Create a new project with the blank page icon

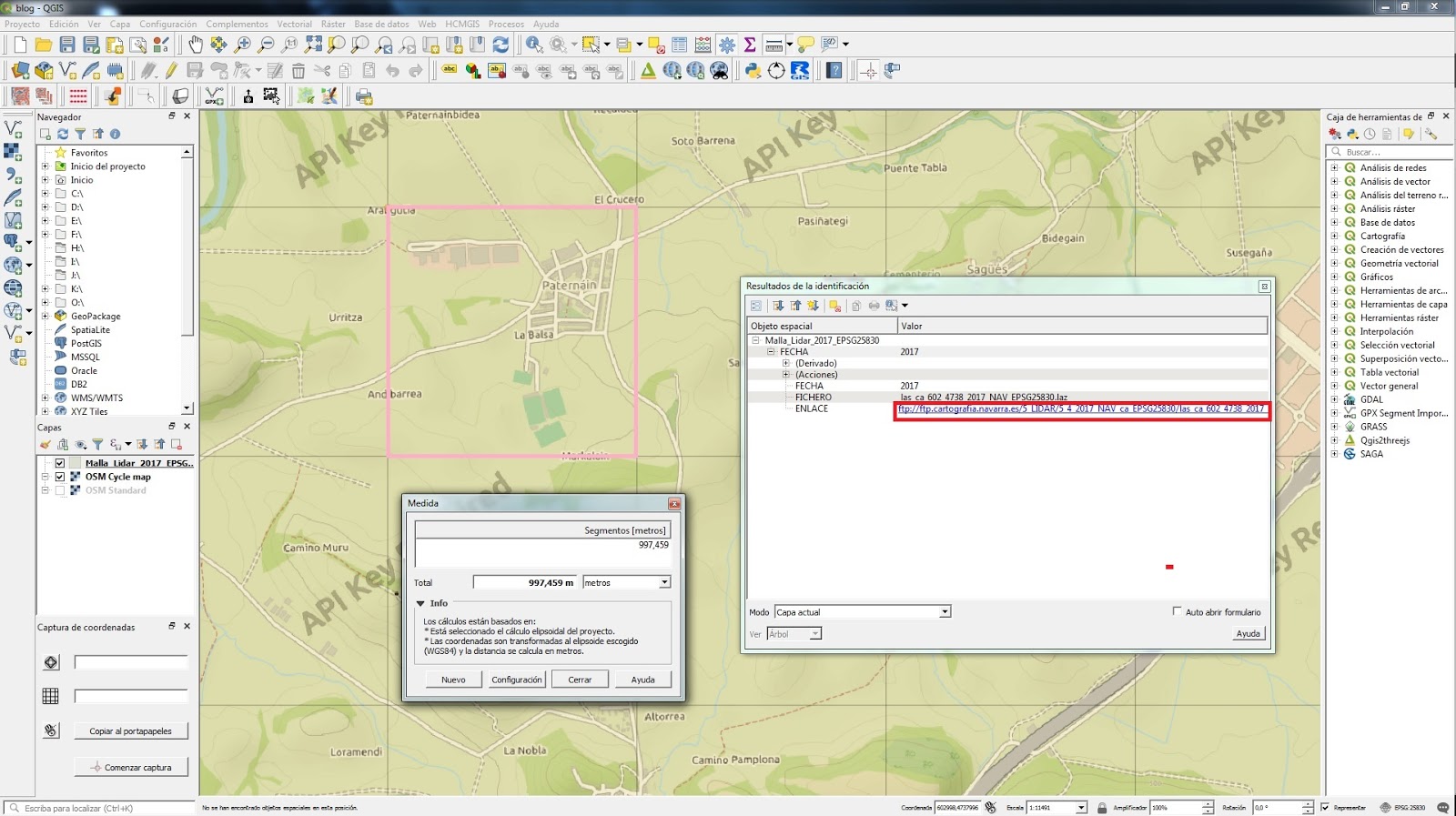pos(20,45)
